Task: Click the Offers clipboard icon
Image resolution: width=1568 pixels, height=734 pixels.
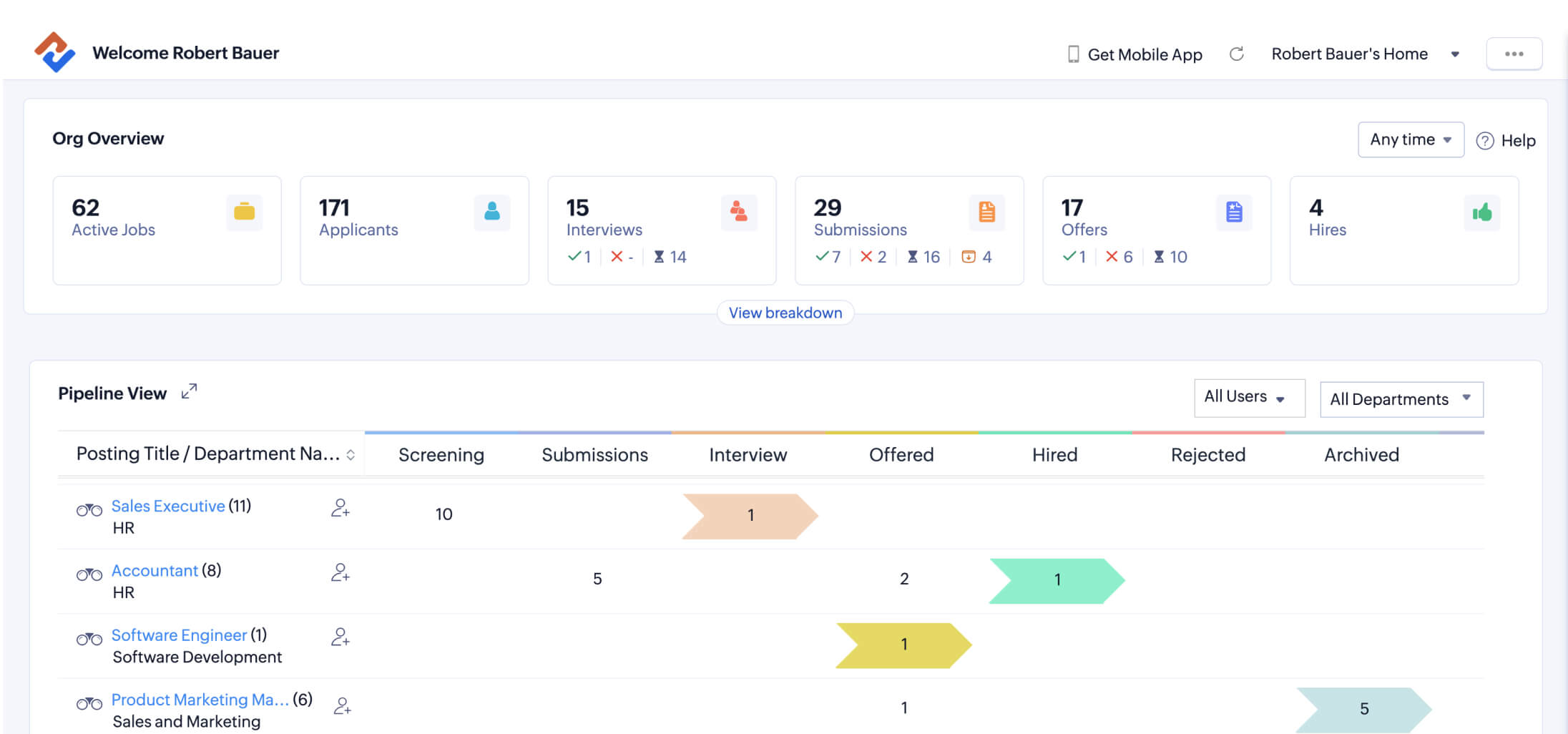Action: coord(1234,212)
